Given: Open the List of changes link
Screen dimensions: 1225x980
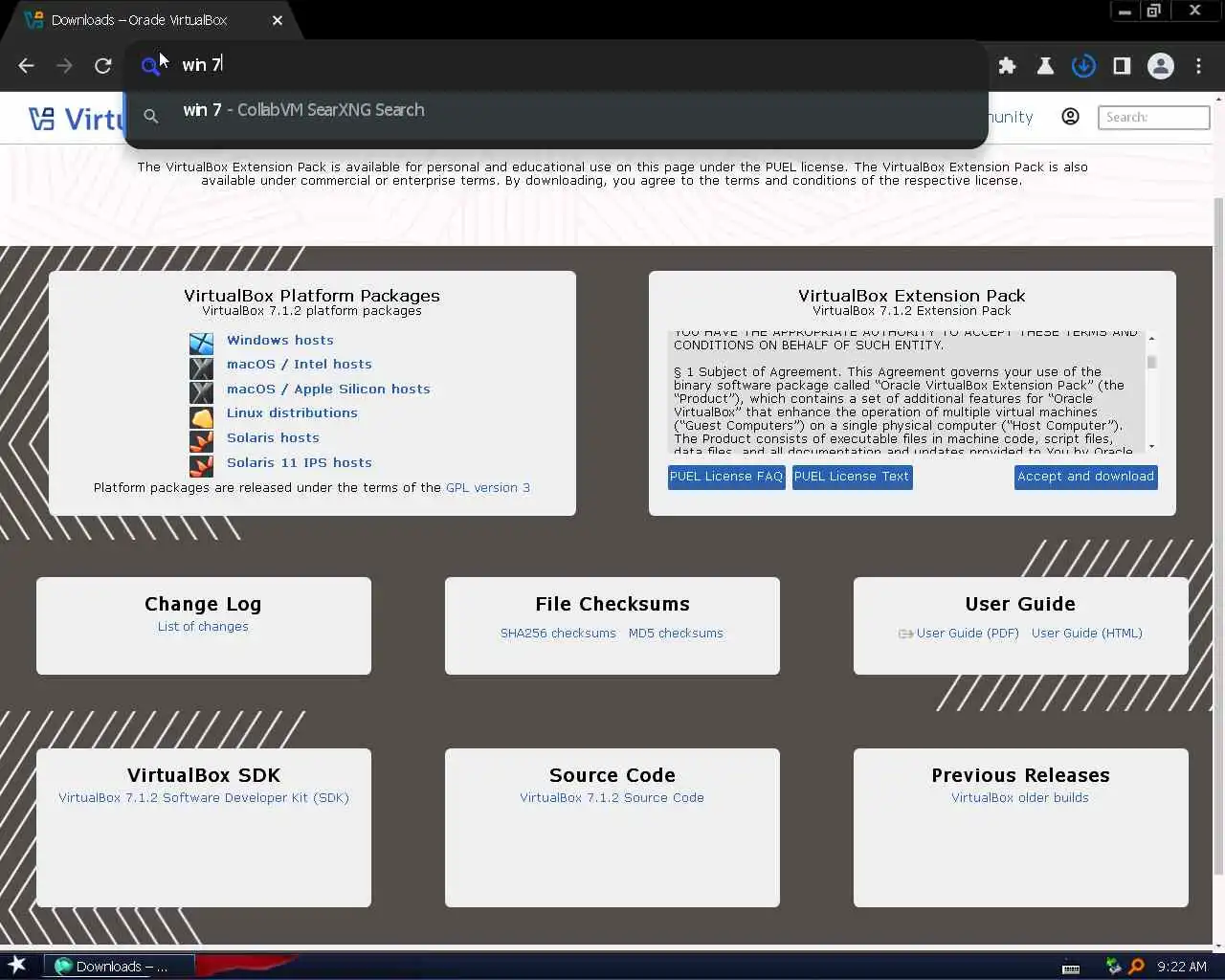Looking at the screenshot, I should point(203,626).
